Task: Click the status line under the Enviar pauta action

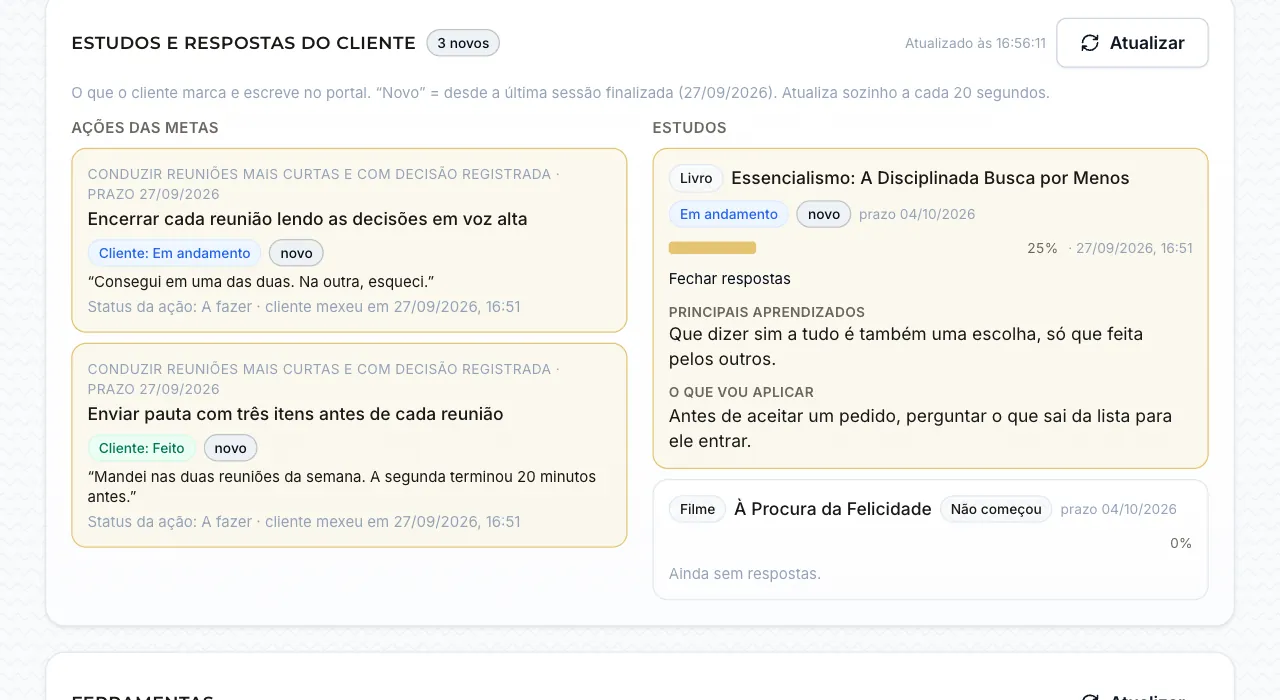Action: coord(304,522)
